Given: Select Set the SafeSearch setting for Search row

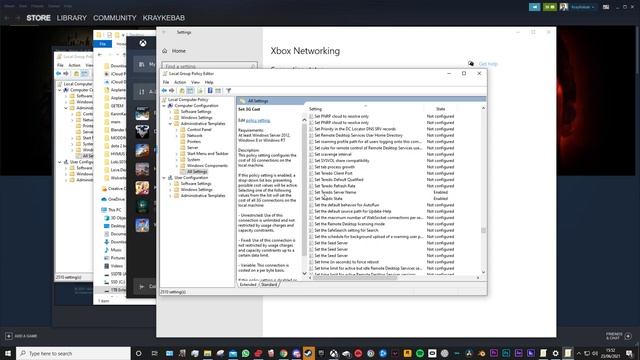Looking at the screenshot, I should (x=382, y=230).
